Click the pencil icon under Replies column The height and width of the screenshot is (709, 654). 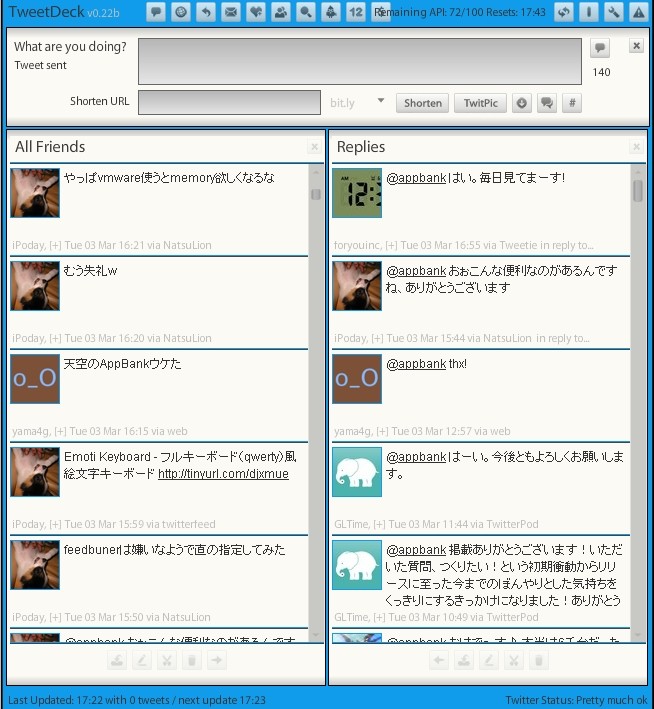(x=489, y=660)
